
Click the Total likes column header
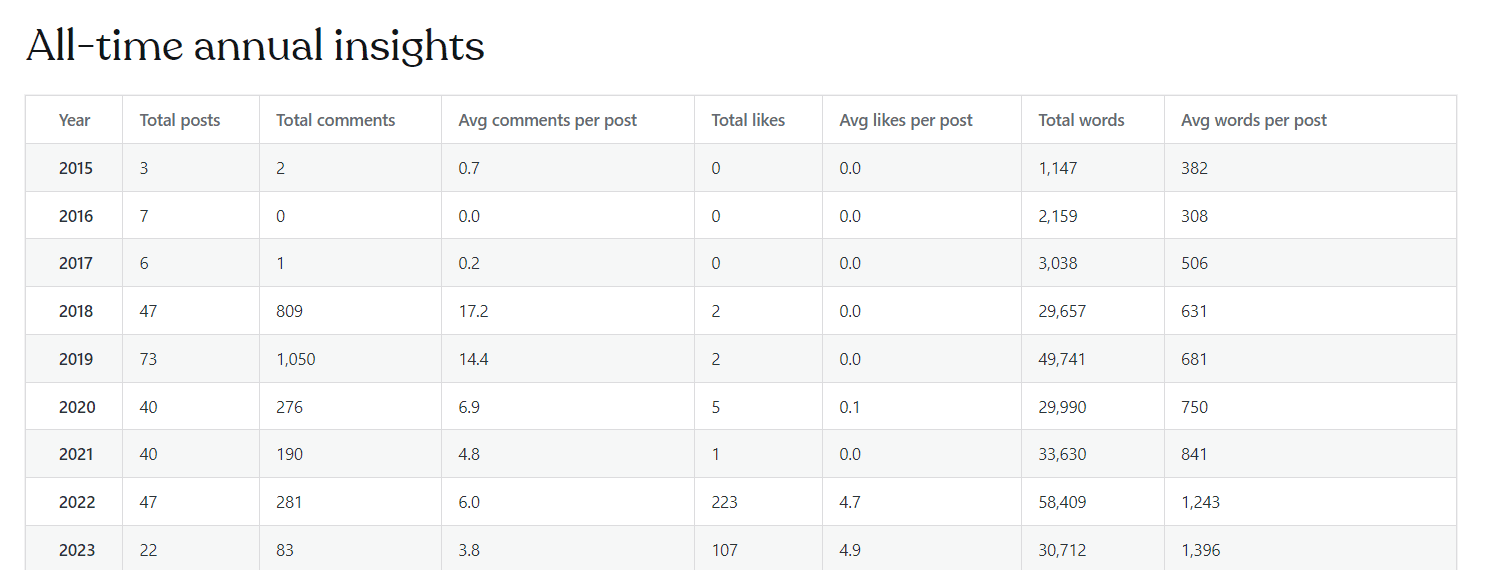coord(748,120)
